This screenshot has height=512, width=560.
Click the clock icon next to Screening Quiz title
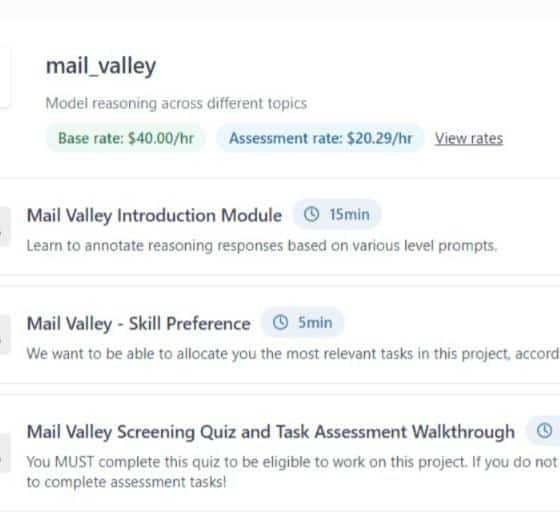coord(544,430)
